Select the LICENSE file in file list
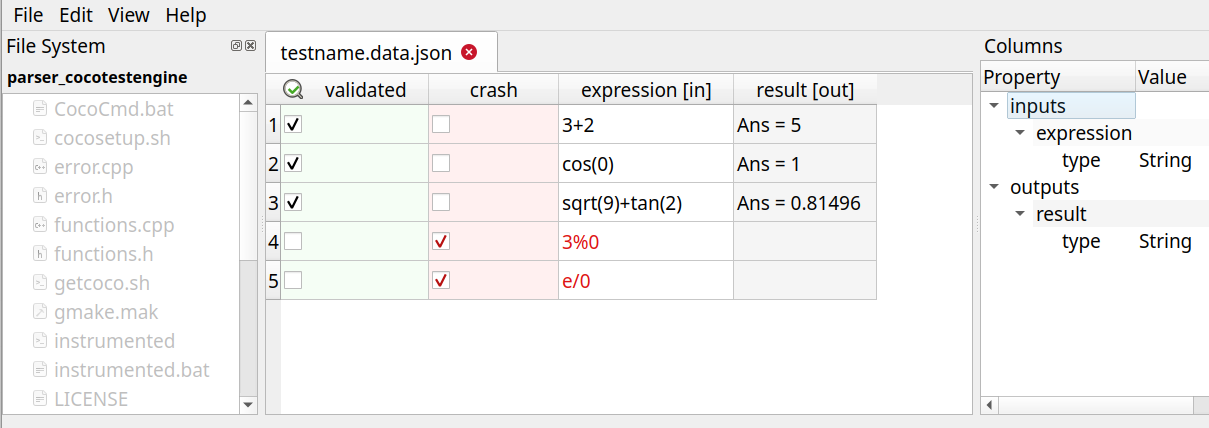This screenshot has width=1209, height=428. (90, 399)
